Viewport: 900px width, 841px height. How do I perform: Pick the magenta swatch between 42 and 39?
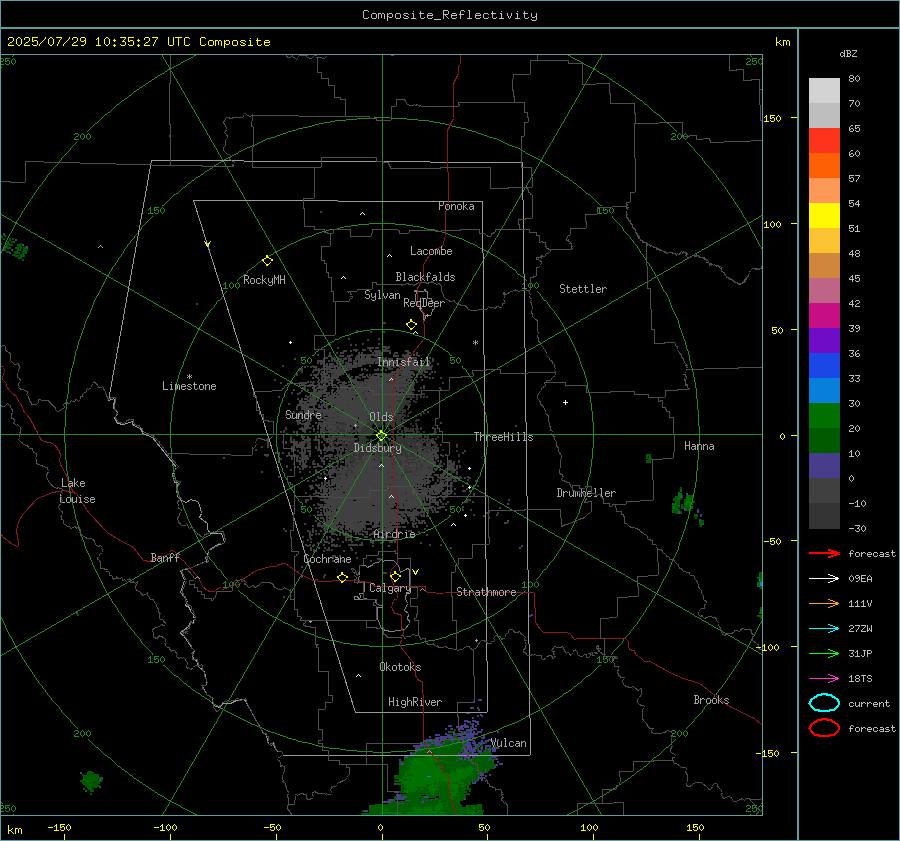tap(824, 316)
